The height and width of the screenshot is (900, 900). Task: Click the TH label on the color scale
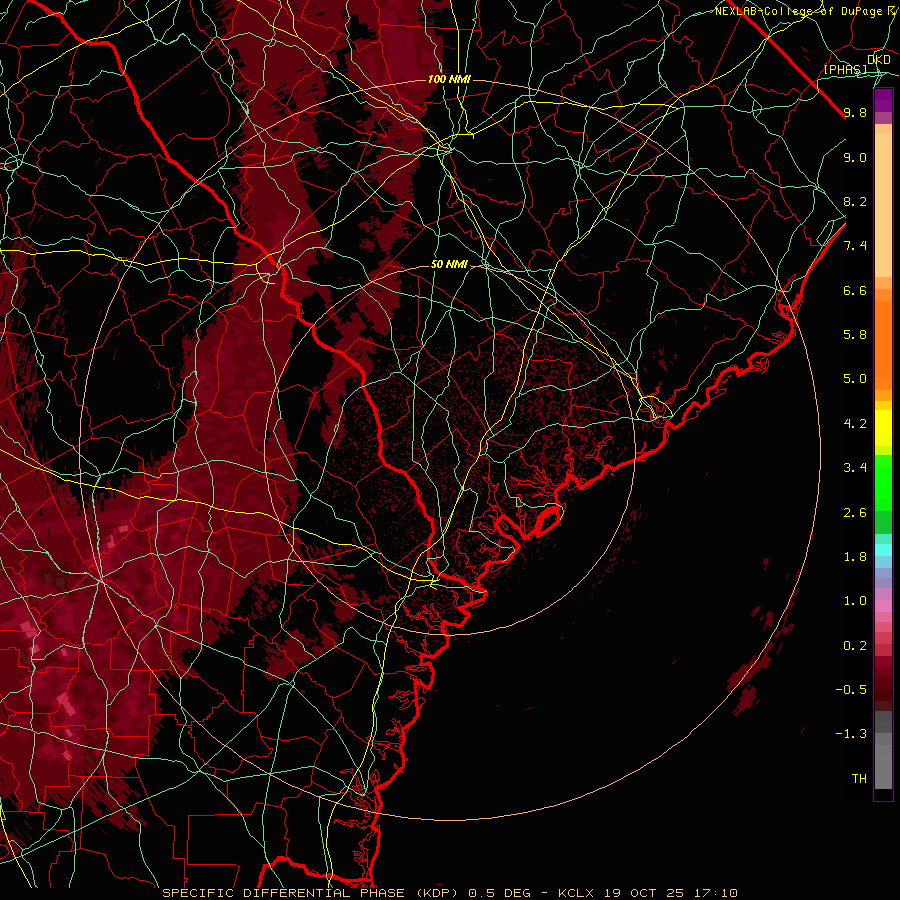(x=859, y=779)
